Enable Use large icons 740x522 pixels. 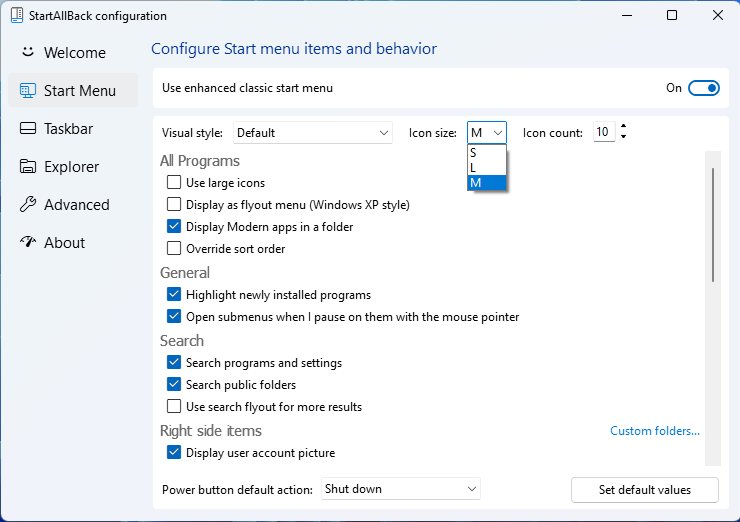(x=174, y=182)
